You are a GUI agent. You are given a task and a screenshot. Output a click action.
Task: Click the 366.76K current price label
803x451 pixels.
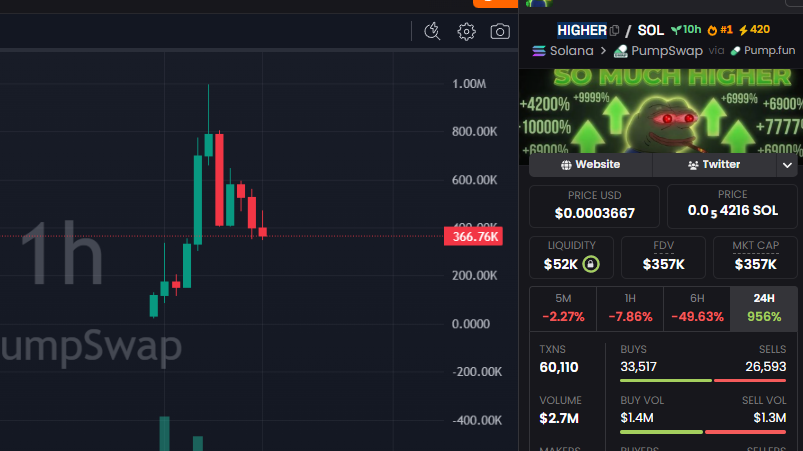(x=474, y=237)
